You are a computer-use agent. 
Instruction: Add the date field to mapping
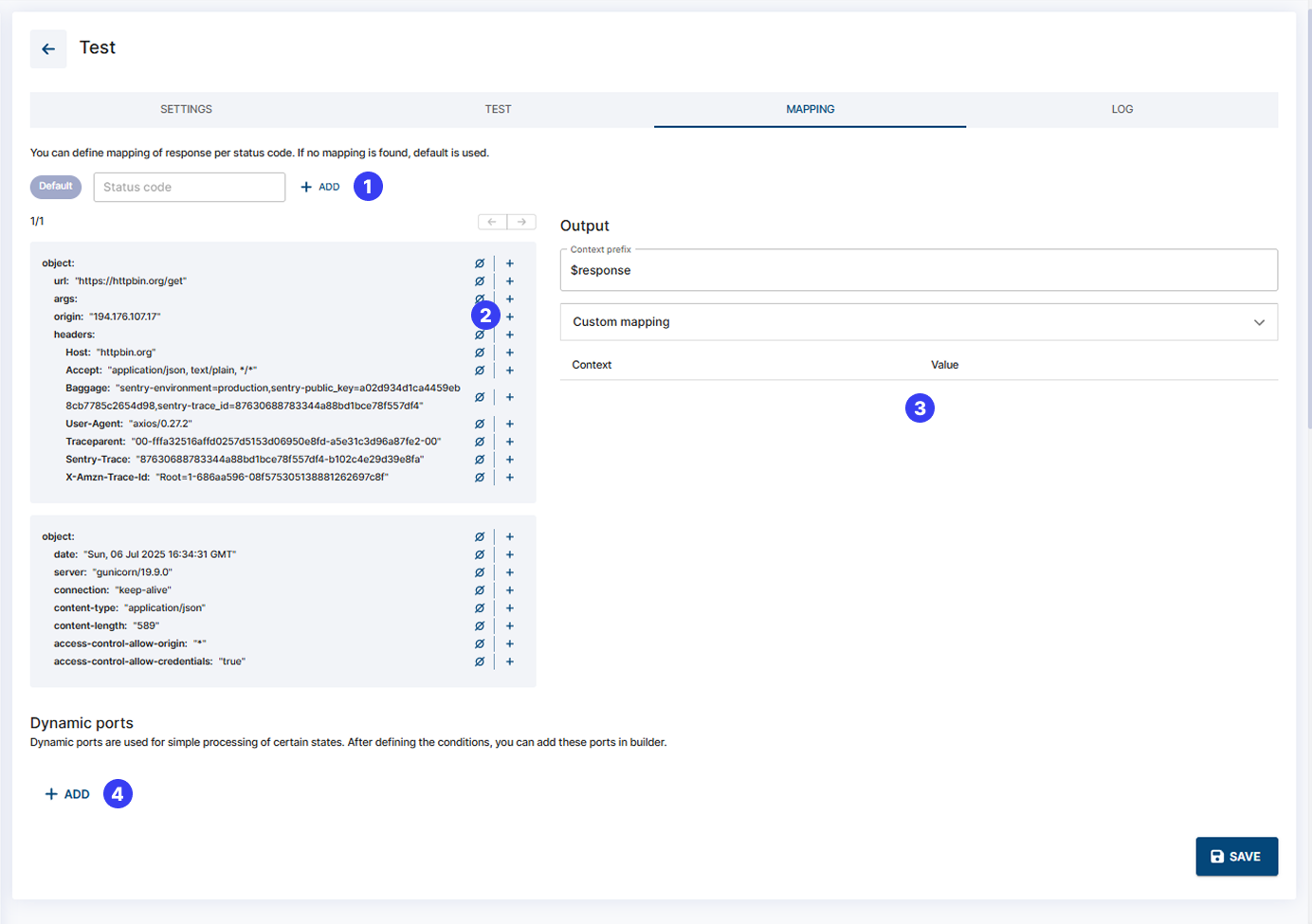509,554
